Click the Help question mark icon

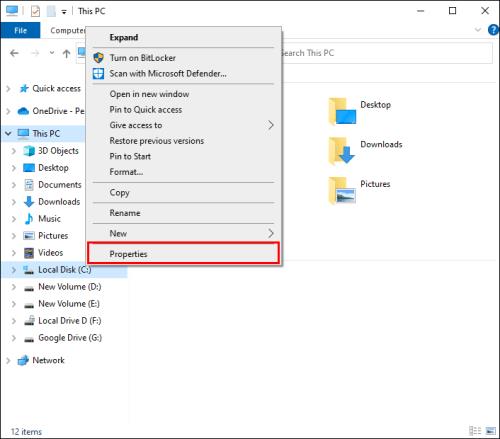pos(493,30)
